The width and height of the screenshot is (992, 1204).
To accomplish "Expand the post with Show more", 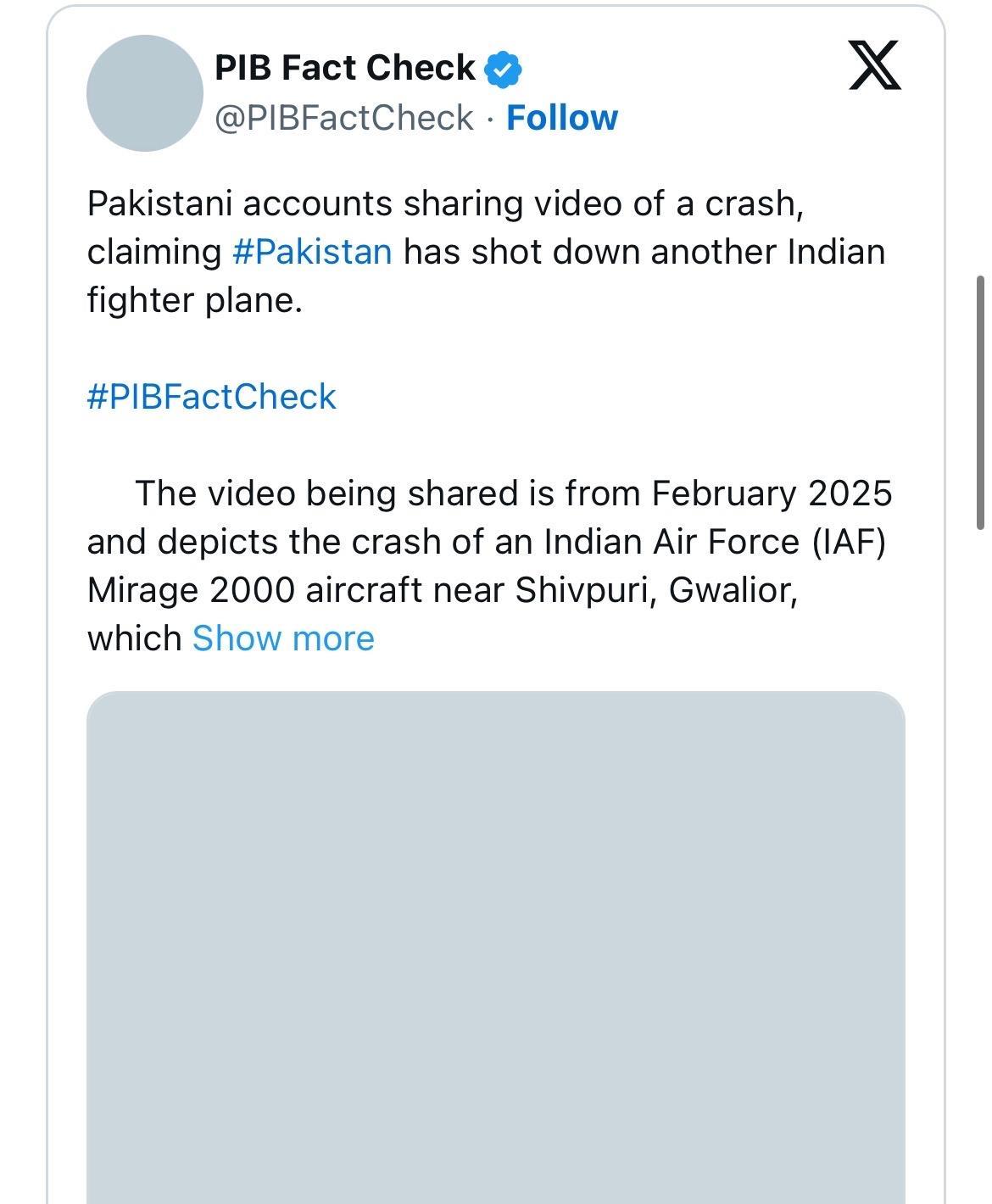I will pos(283,638).
